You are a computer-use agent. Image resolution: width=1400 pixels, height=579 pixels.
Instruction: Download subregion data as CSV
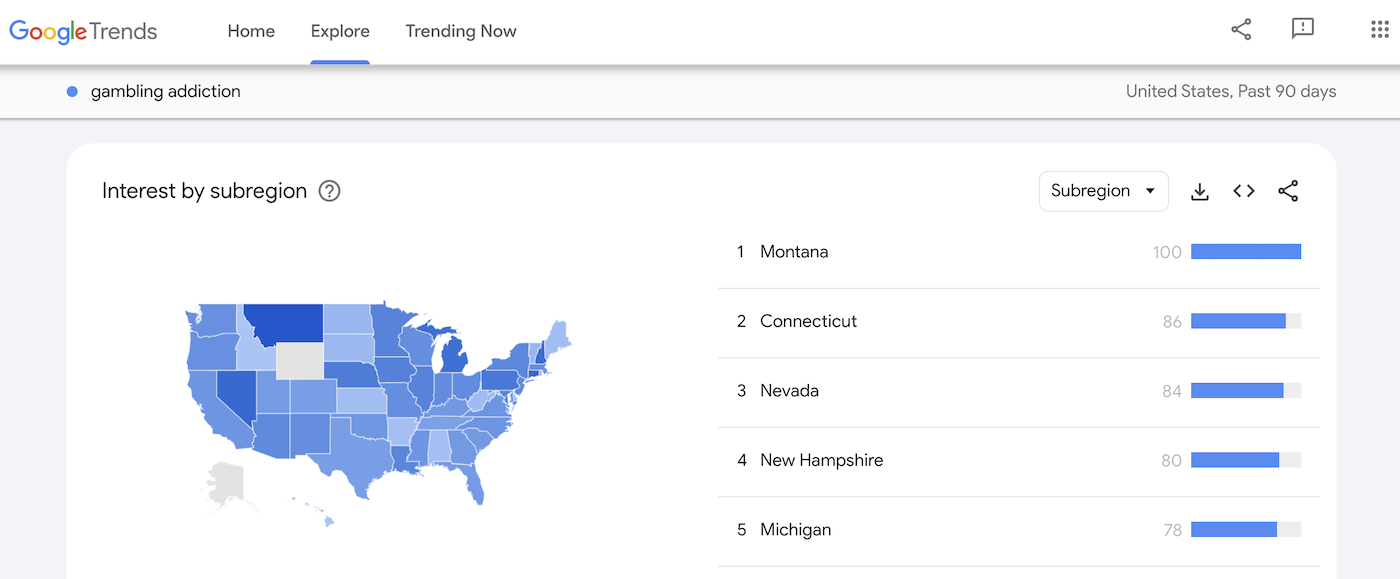pyautogui.click(x=1200, y=191)
